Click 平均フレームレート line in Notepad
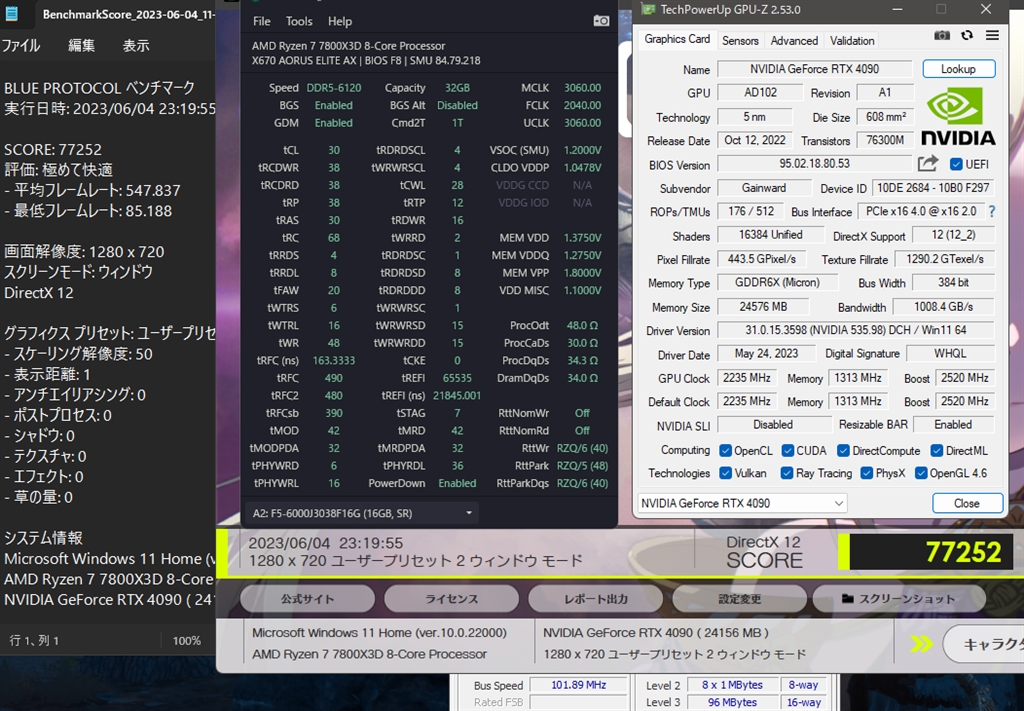1024x711 pixels. [92, 191]
